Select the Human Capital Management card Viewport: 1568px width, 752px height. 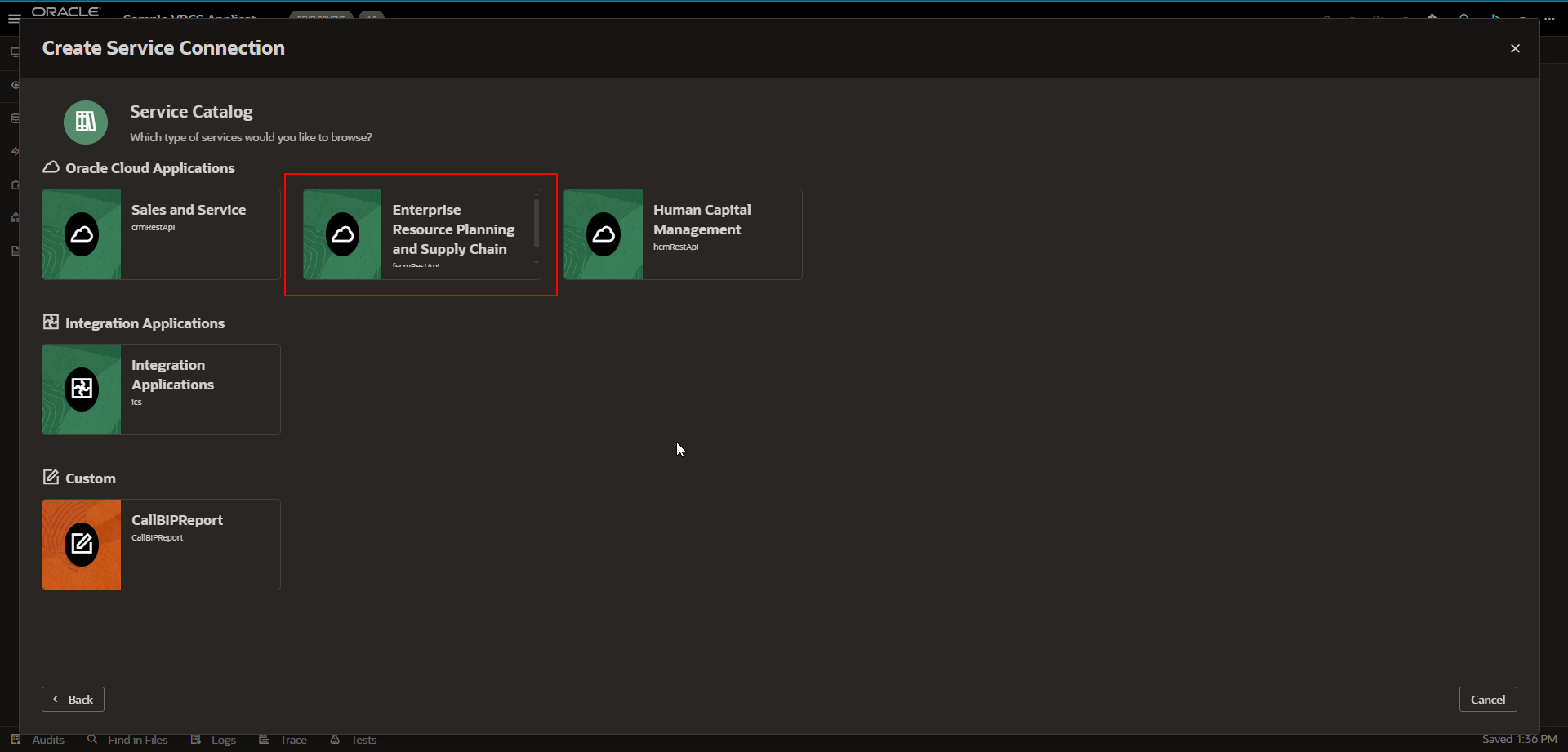683,234
